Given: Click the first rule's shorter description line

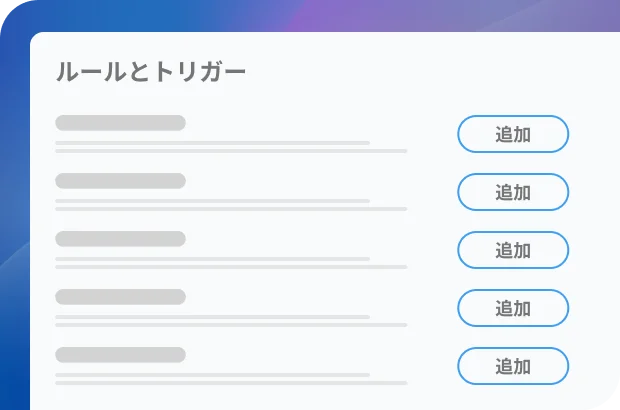Looking at the screenshot, I should [213, 143].
